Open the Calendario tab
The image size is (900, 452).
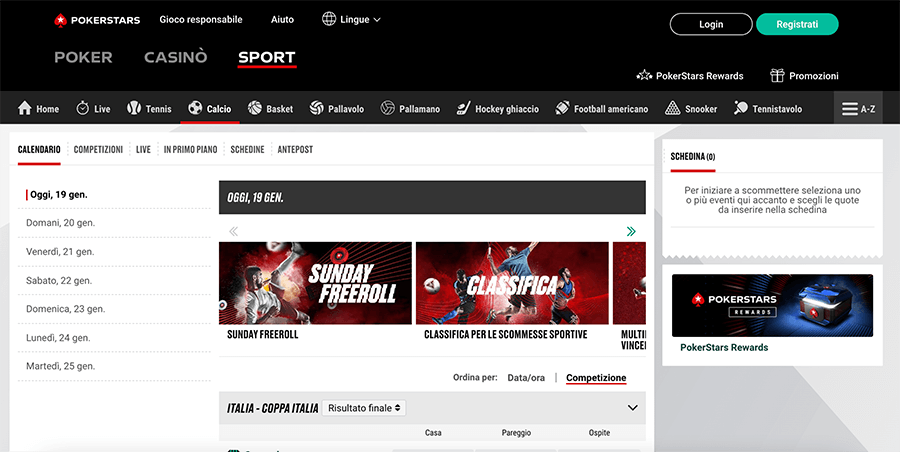tap(39, 149)
